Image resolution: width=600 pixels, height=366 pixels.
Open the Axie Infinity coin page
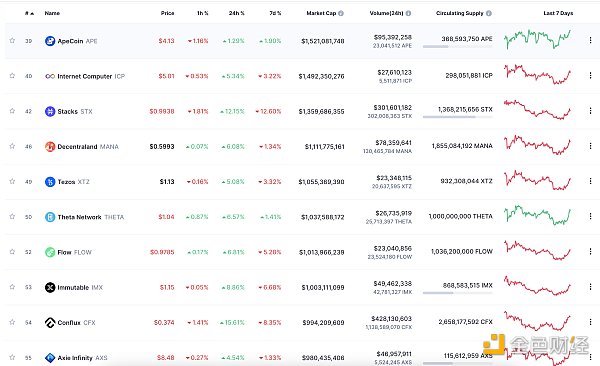coord(76,358)
